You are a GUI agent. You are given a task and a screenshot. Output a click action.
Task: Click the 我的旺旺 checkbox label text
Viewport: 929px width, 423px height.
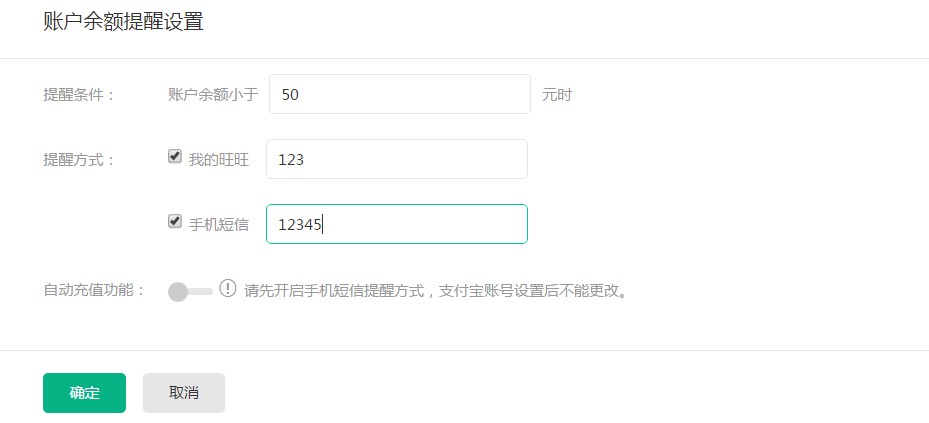tap(219, 160)
